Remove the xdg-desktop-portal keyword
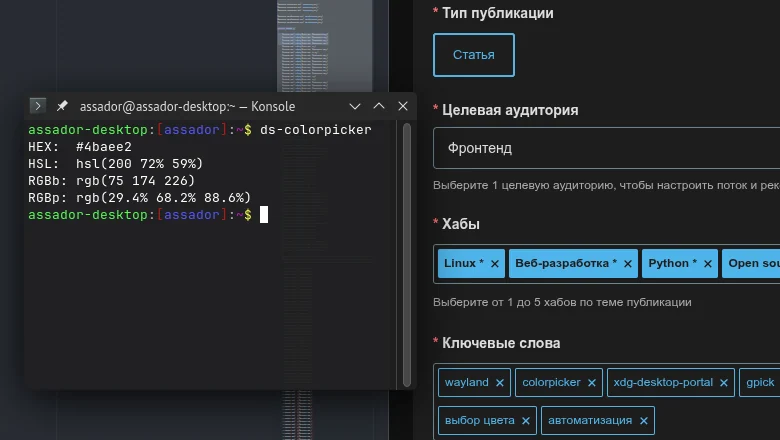780x440 pixels. [x=724, y=383]
